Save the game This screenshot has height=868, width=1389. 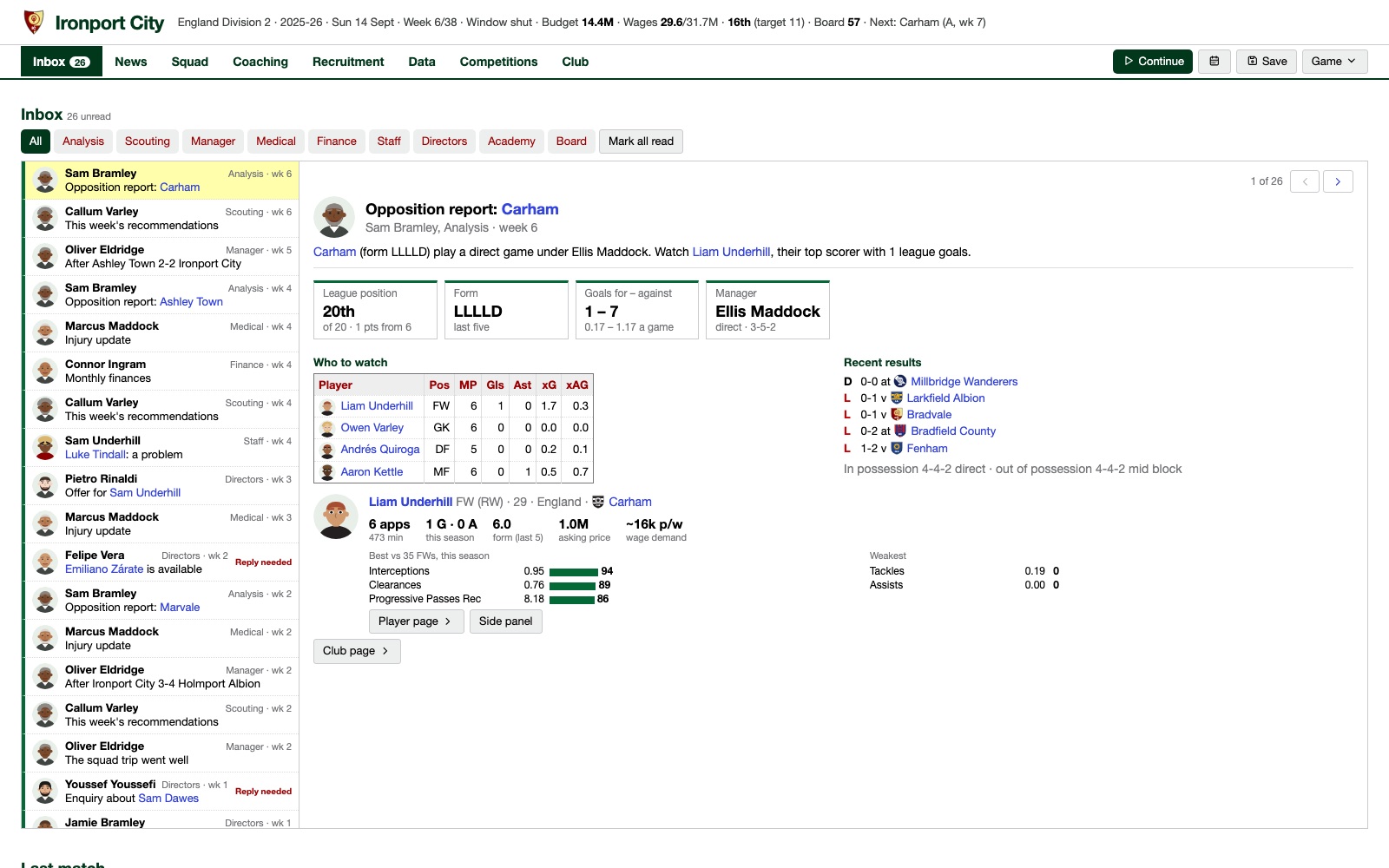(x=1267, y=62)
